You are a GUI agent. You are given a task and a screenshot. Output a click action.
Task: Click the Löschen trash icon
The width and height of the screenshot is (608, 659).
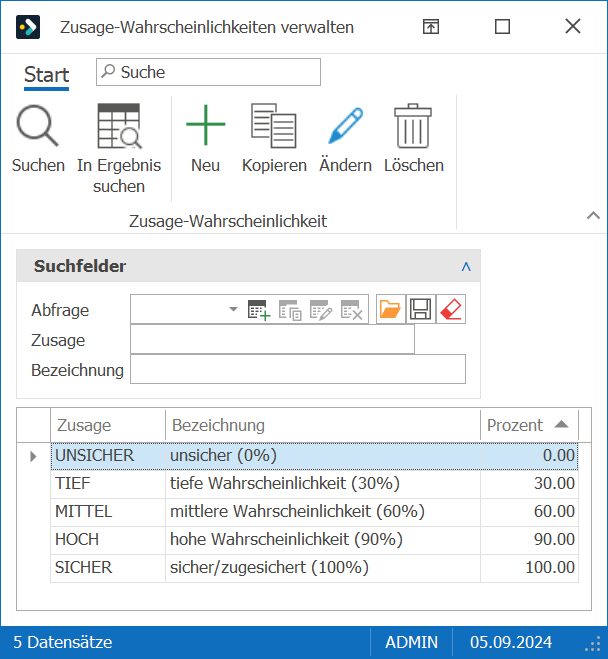[x=413, y=126]
